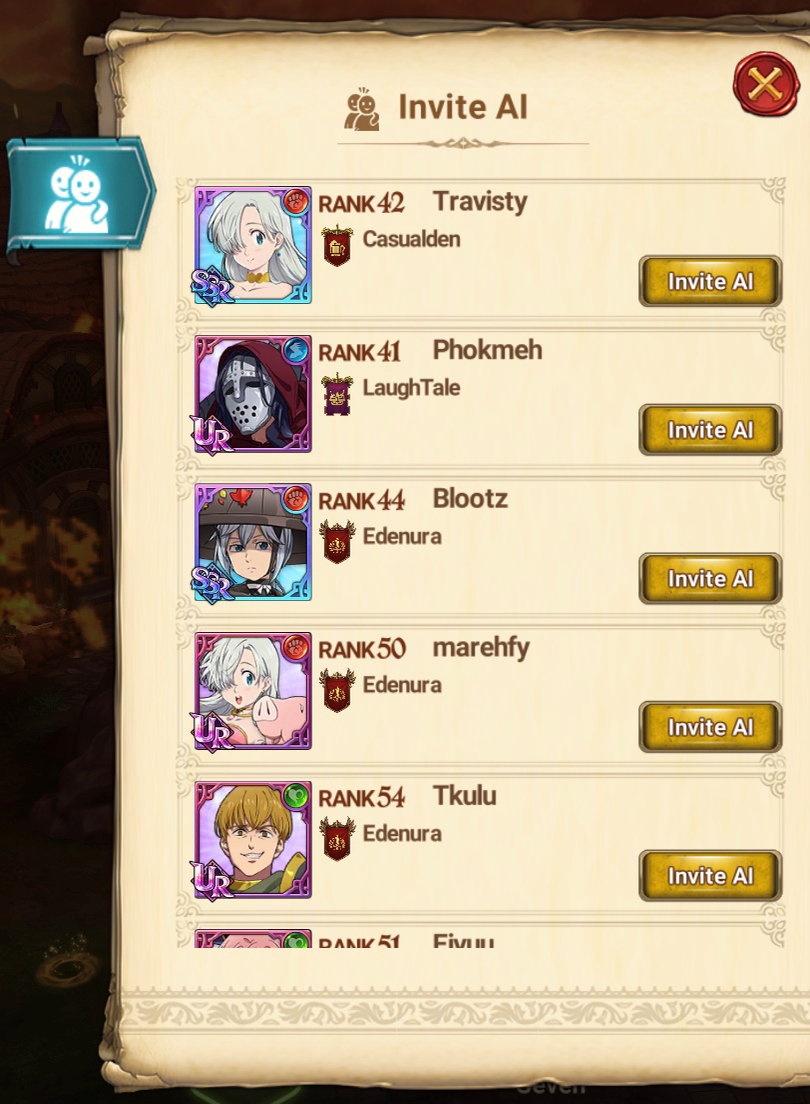Click Invite AI button for Blootz
The height and width of the screenshot is (1104, 810).
710,578
